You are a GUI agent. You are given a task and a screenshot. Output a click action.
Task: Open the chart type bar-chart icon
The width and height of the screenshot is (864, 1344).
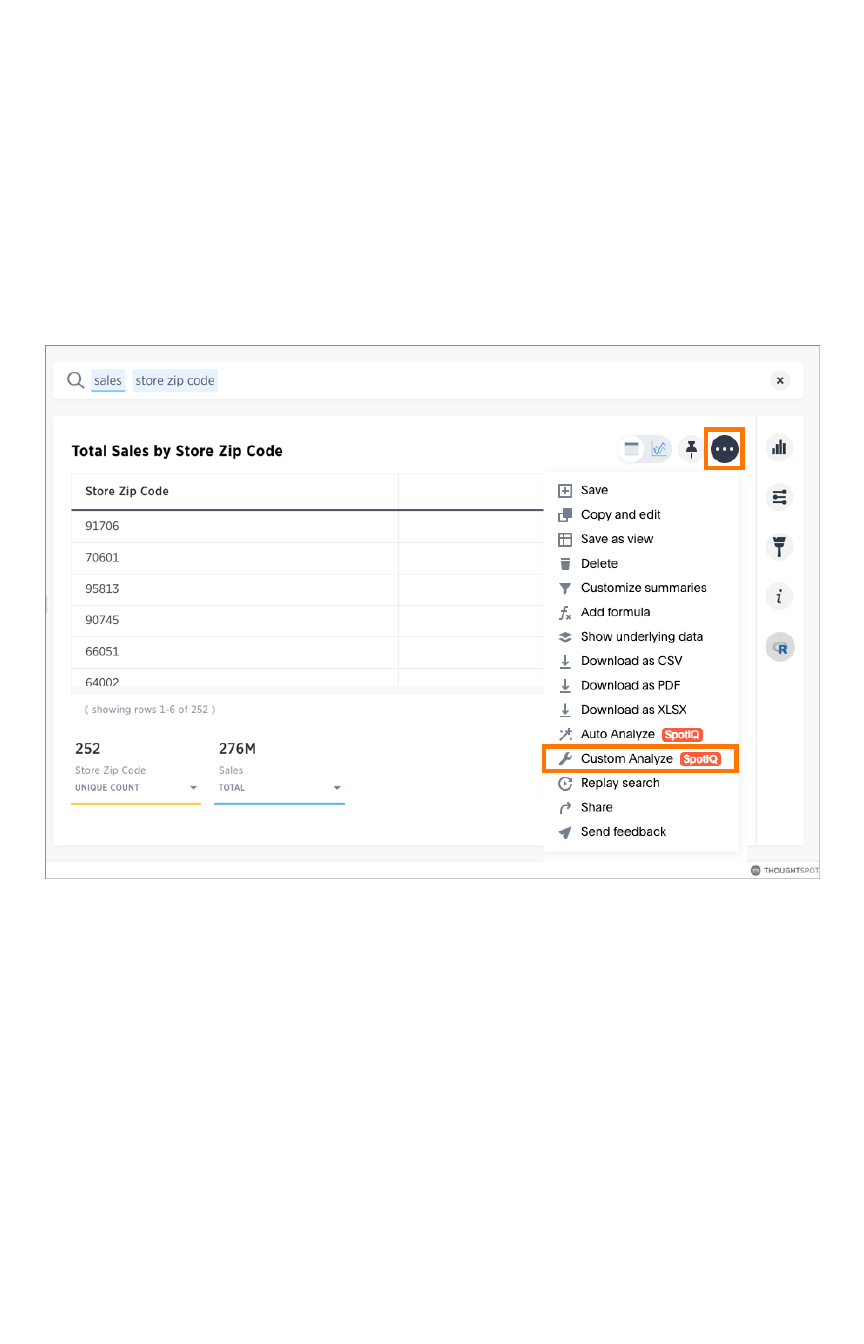point(779,447)
